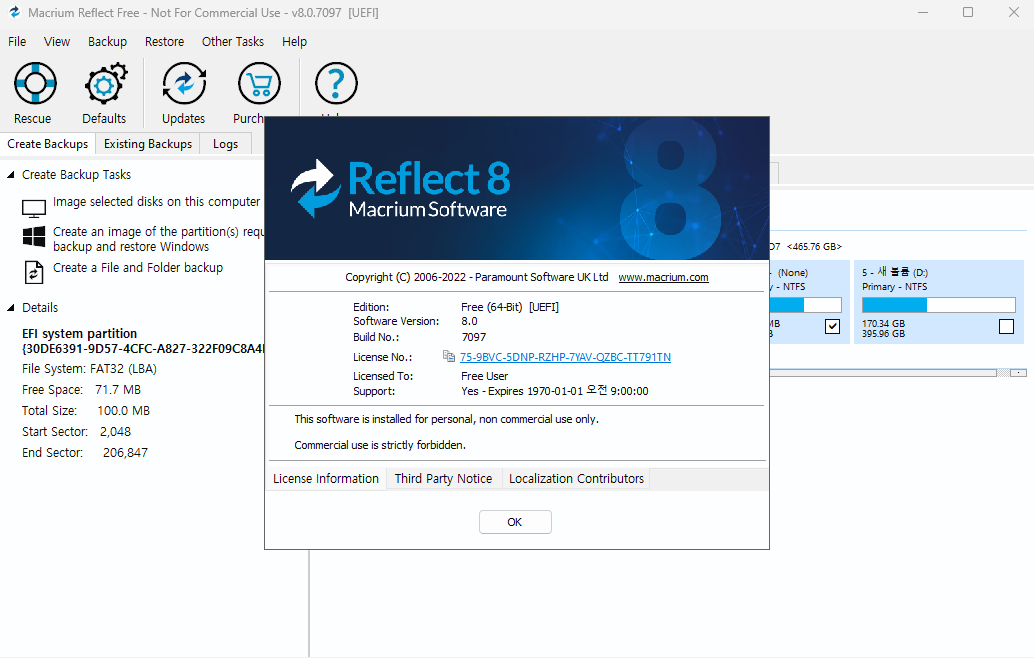Viewport: 1034px width, 658px height.
Task: Select the Third Party Notice tab
Action: (x=443, y=479)
